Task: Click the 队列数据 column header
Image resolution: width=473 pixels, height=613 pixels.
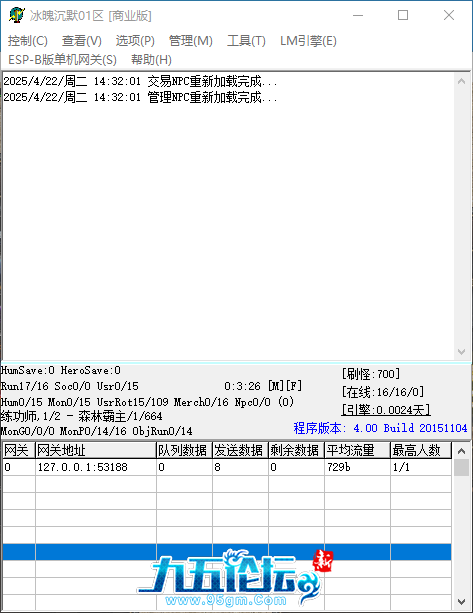Action: 184,450
